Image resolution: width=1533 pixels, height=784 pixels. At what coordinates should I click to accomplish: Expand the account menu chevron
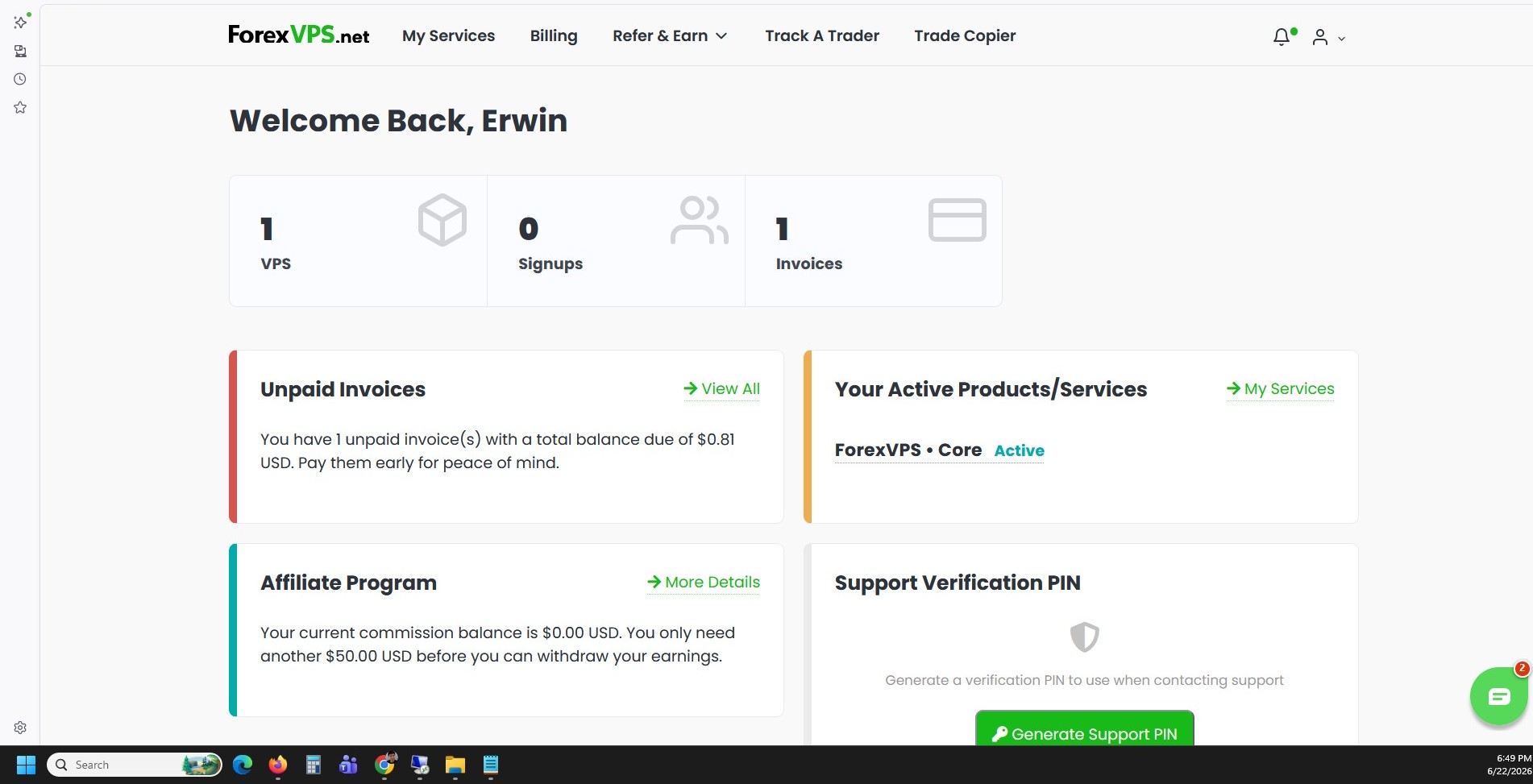click(1341, 39)
